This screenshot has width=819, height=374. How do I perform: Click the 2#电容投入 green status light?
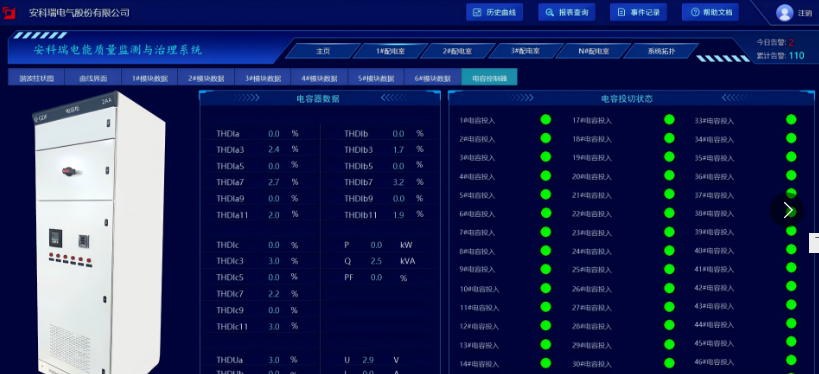click(x=545, y=138)
